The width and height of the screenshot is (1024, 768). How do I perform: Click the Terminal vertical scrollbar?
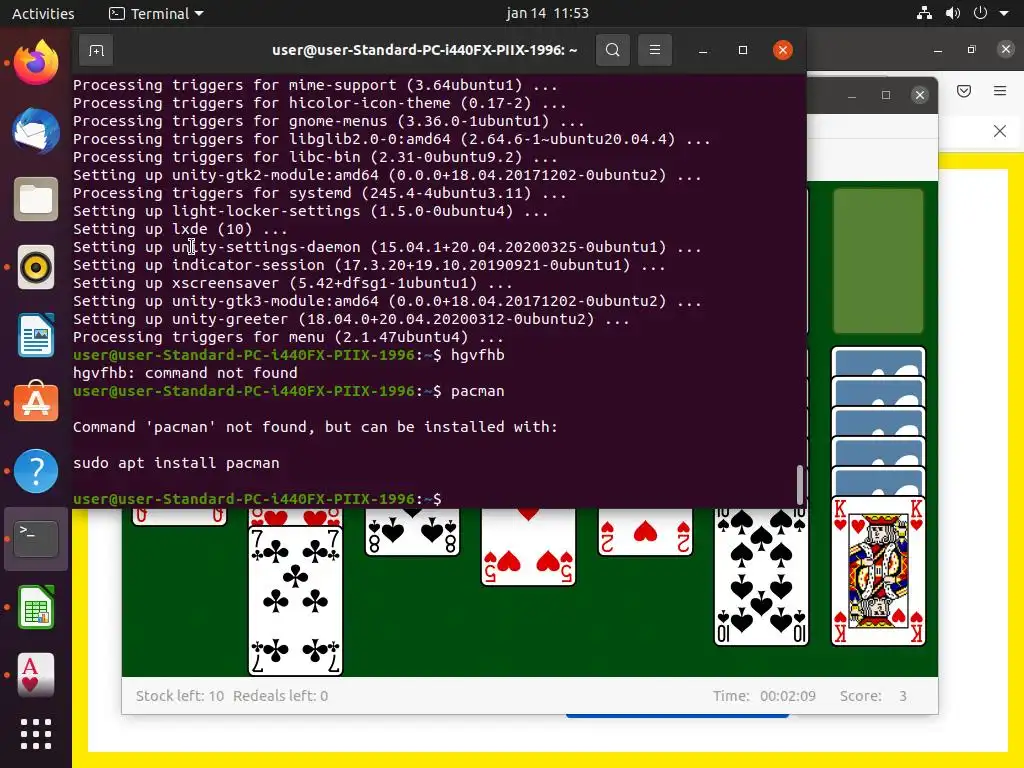(799, 484)
